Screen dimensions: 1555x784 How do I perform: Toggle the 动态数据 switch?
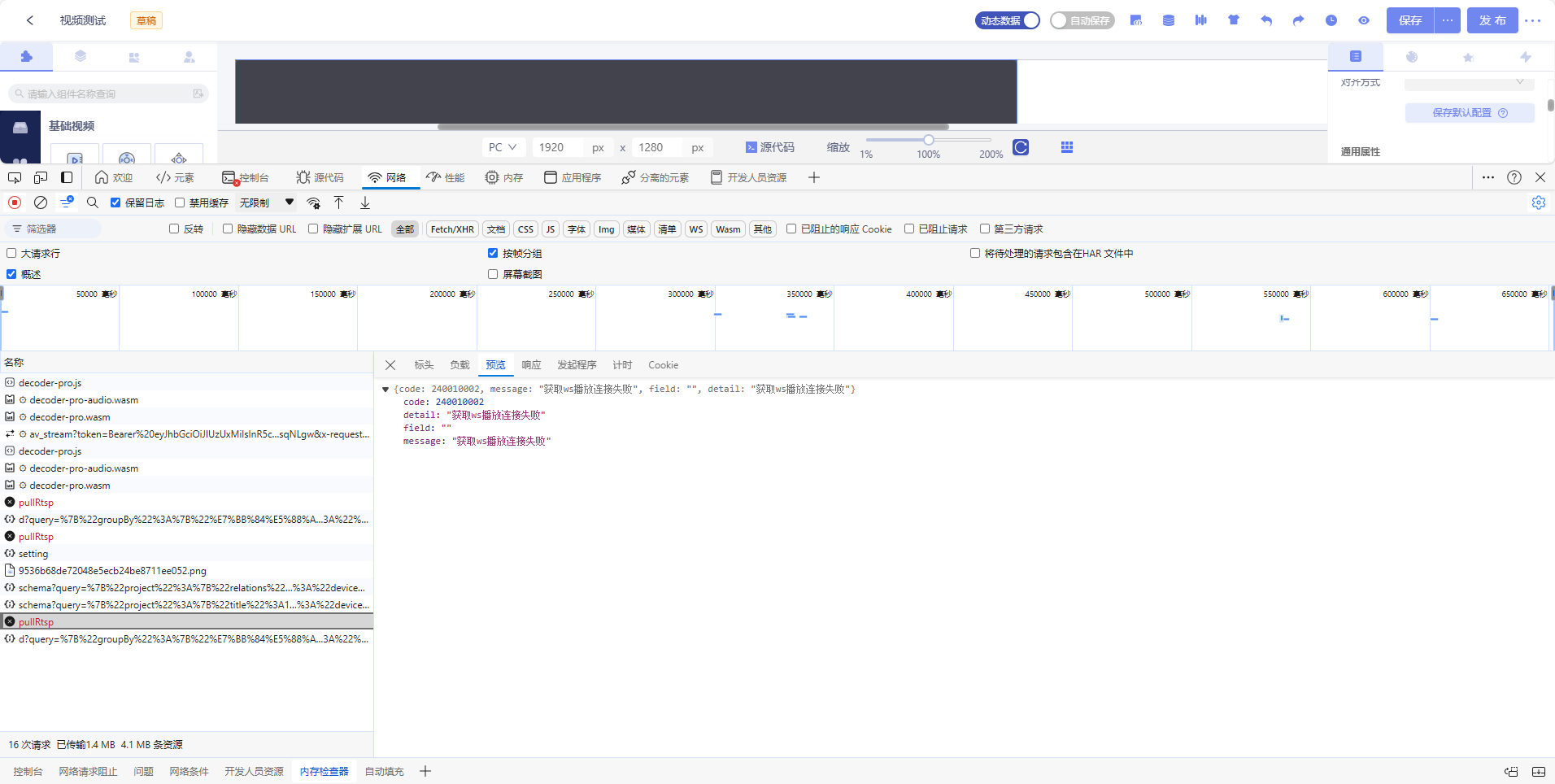(1008, 20)
